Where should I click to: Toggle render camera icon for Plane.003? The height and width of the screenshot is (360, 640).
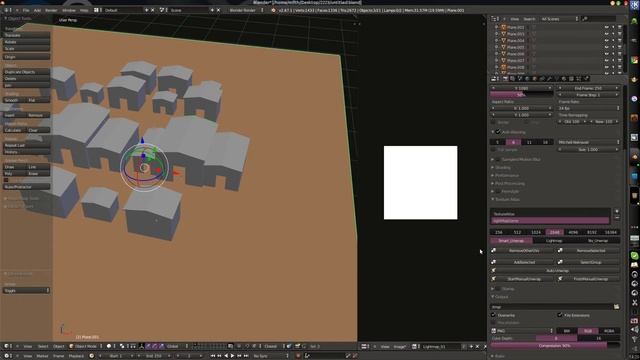(620, 34)
